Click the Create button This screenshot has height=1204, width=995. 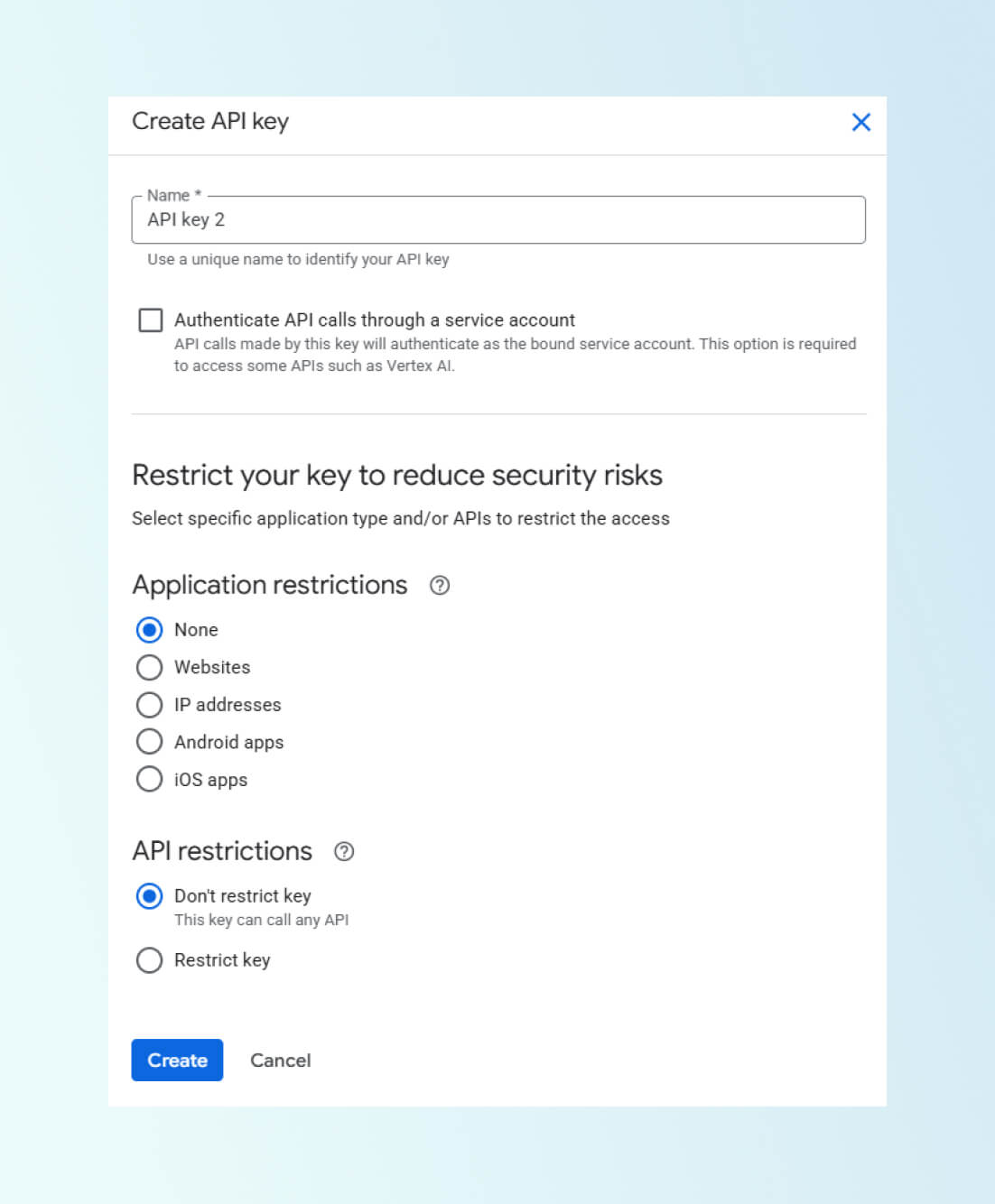pos(177,1060)
